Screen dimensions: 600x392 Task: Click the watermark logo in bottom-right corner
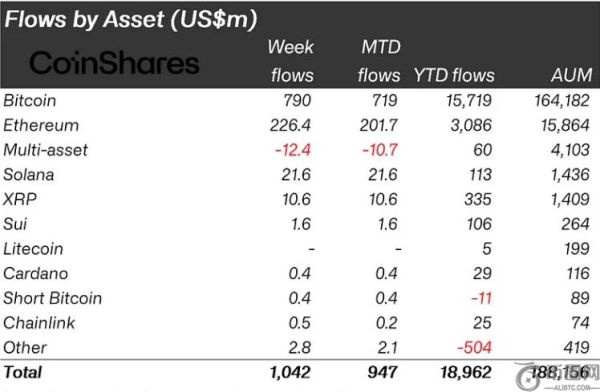click(x=557, y=377)
